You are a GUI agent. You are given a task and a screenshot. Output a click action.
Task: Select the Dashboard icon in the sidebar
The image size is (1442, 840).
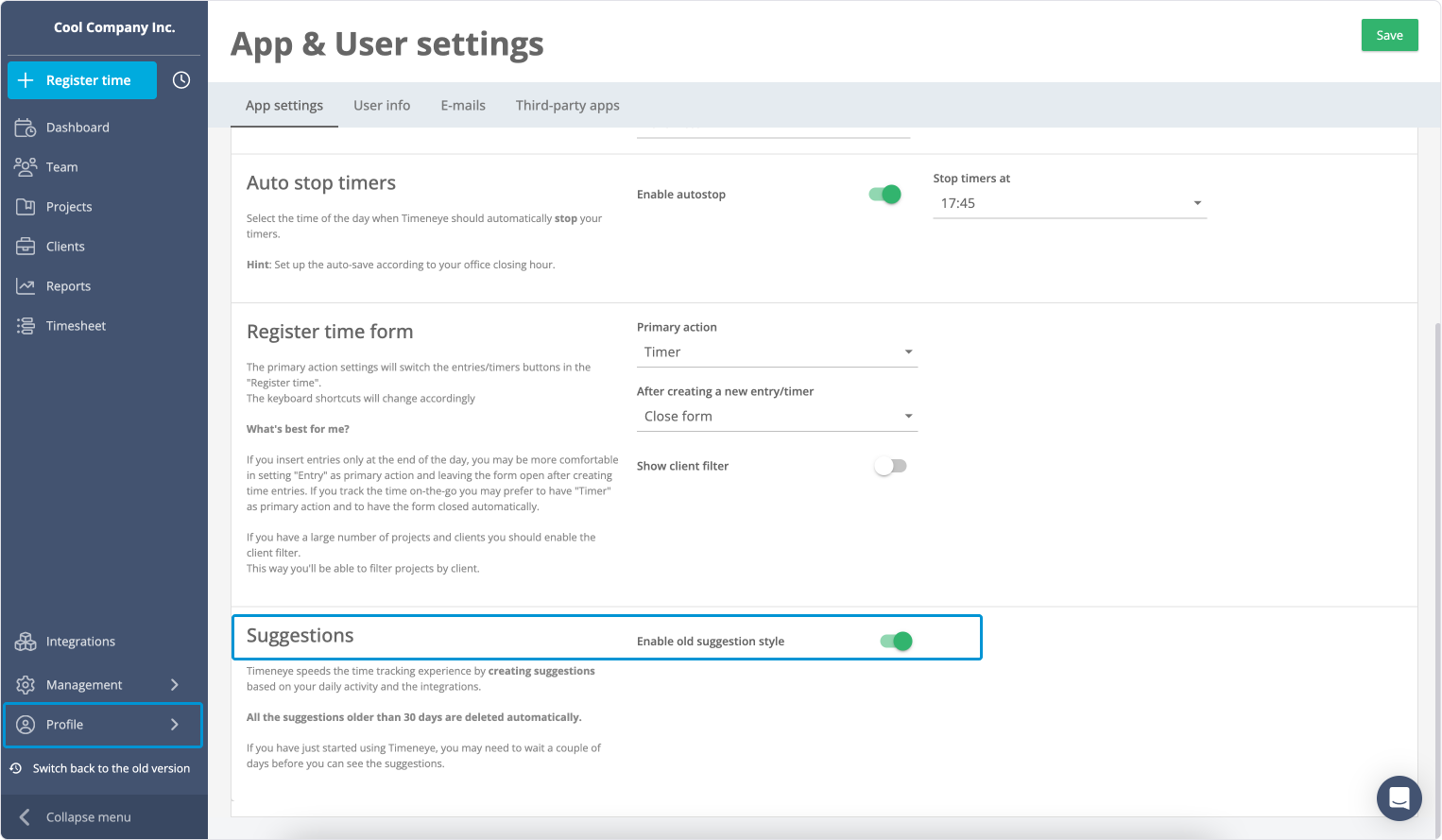[x=26, y=127]
